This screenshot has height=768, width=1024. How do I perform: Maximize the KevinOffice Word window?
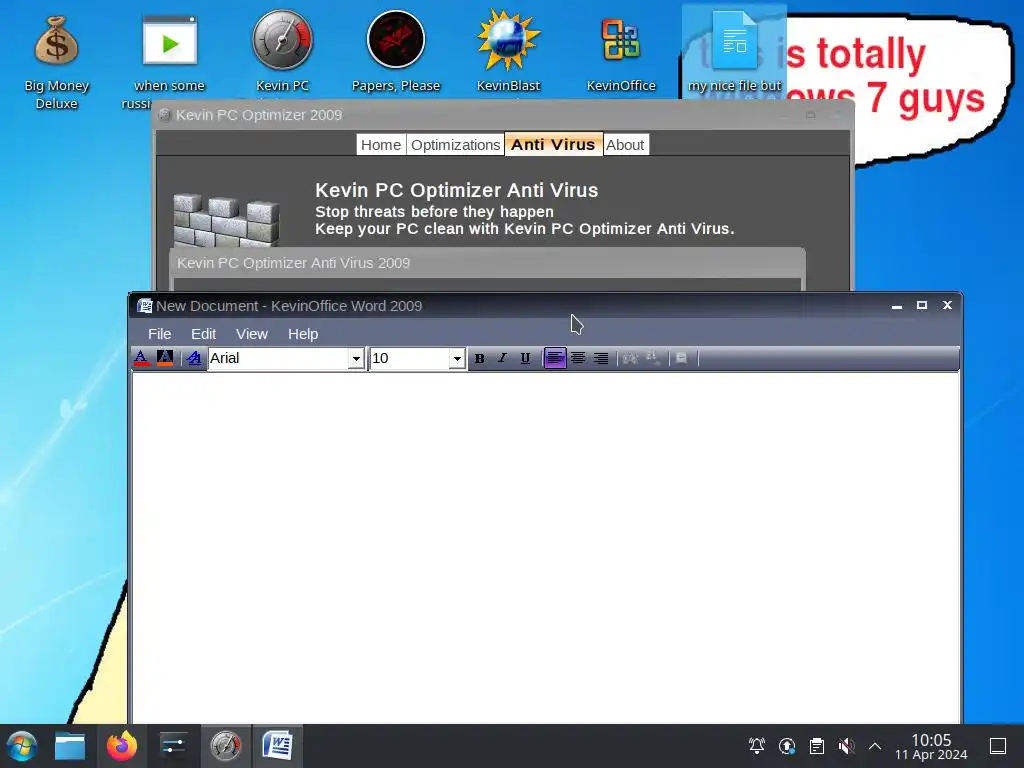[922, 306]
